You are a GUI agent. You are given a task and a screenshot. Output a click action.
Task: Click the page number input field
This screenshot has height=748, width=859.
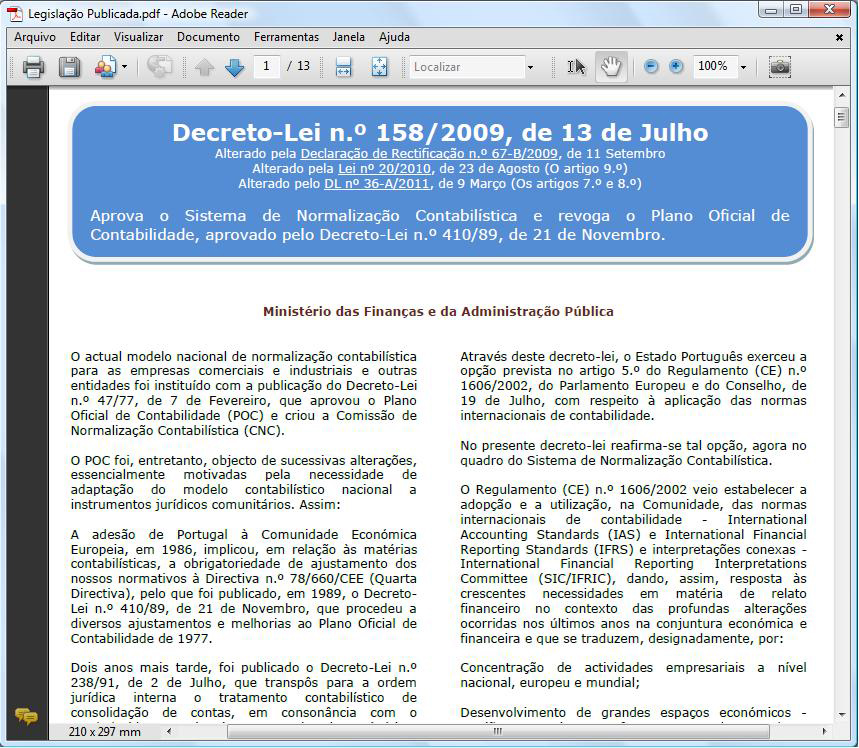[x=267, y=67]
